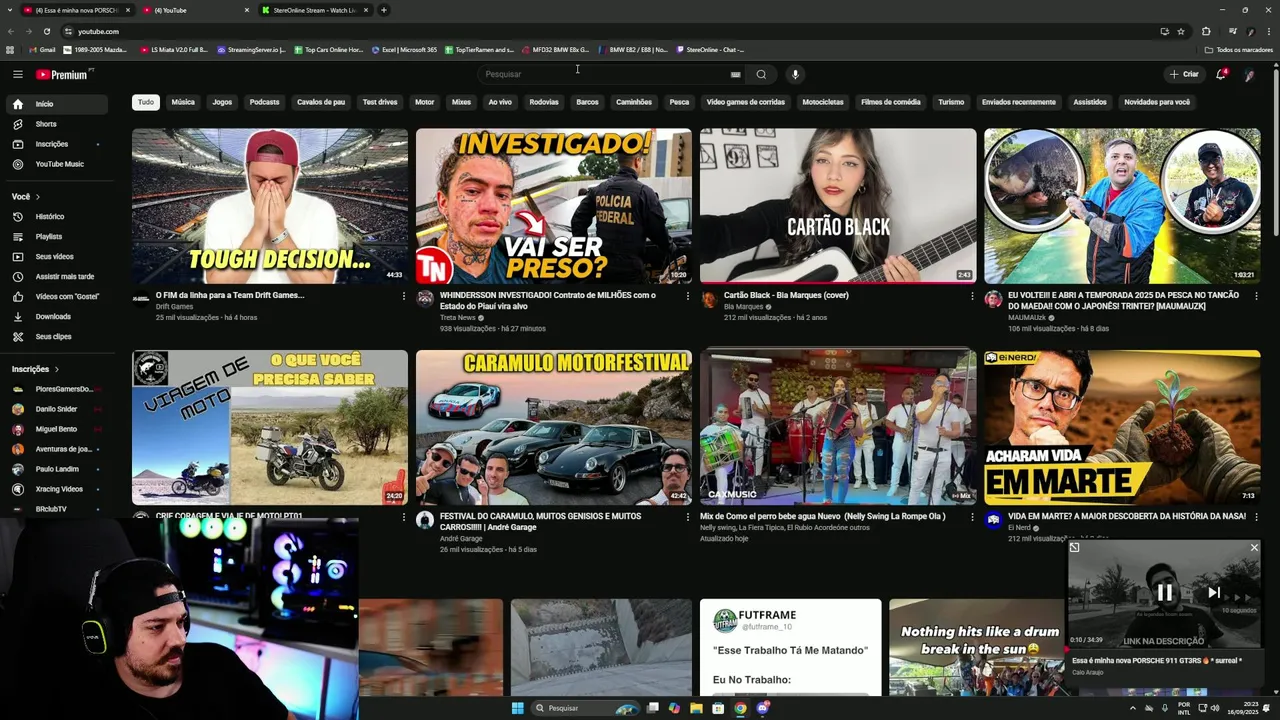Pause the miniplayer video
This screenshot has width=1280, height=720.
(x=1165, y=592)
